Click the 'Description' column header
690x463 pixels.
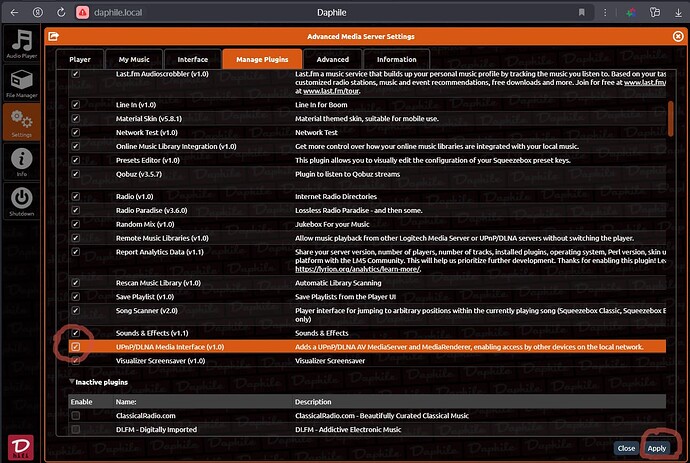pos(313,402)
